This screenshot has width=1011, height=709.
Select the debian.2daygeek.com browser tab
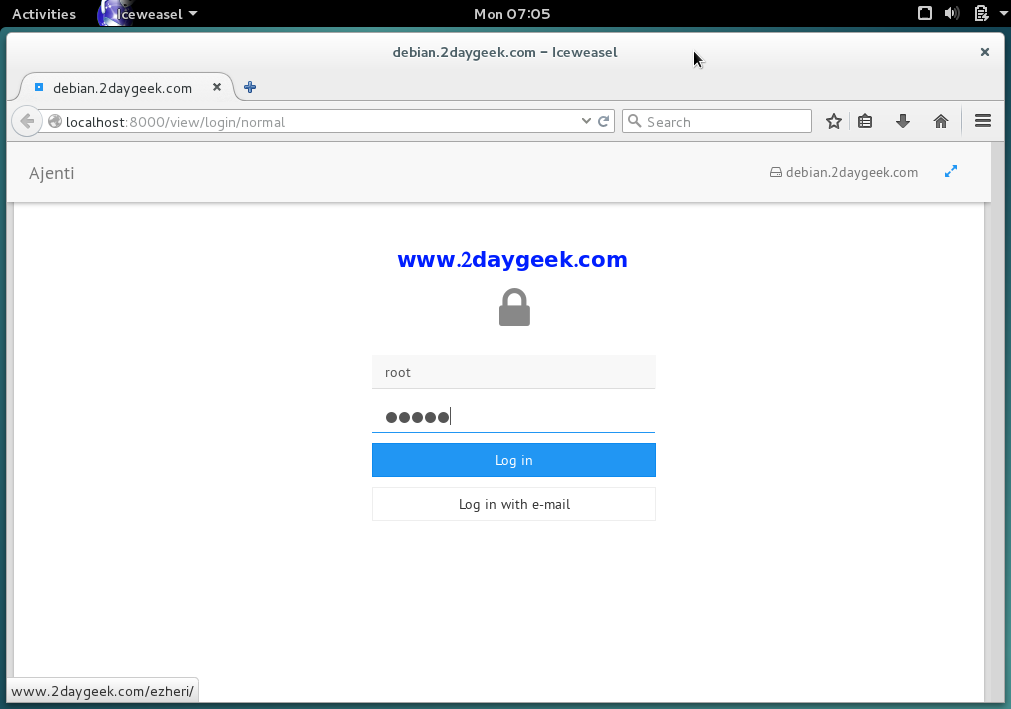click(x=122, y=88)
